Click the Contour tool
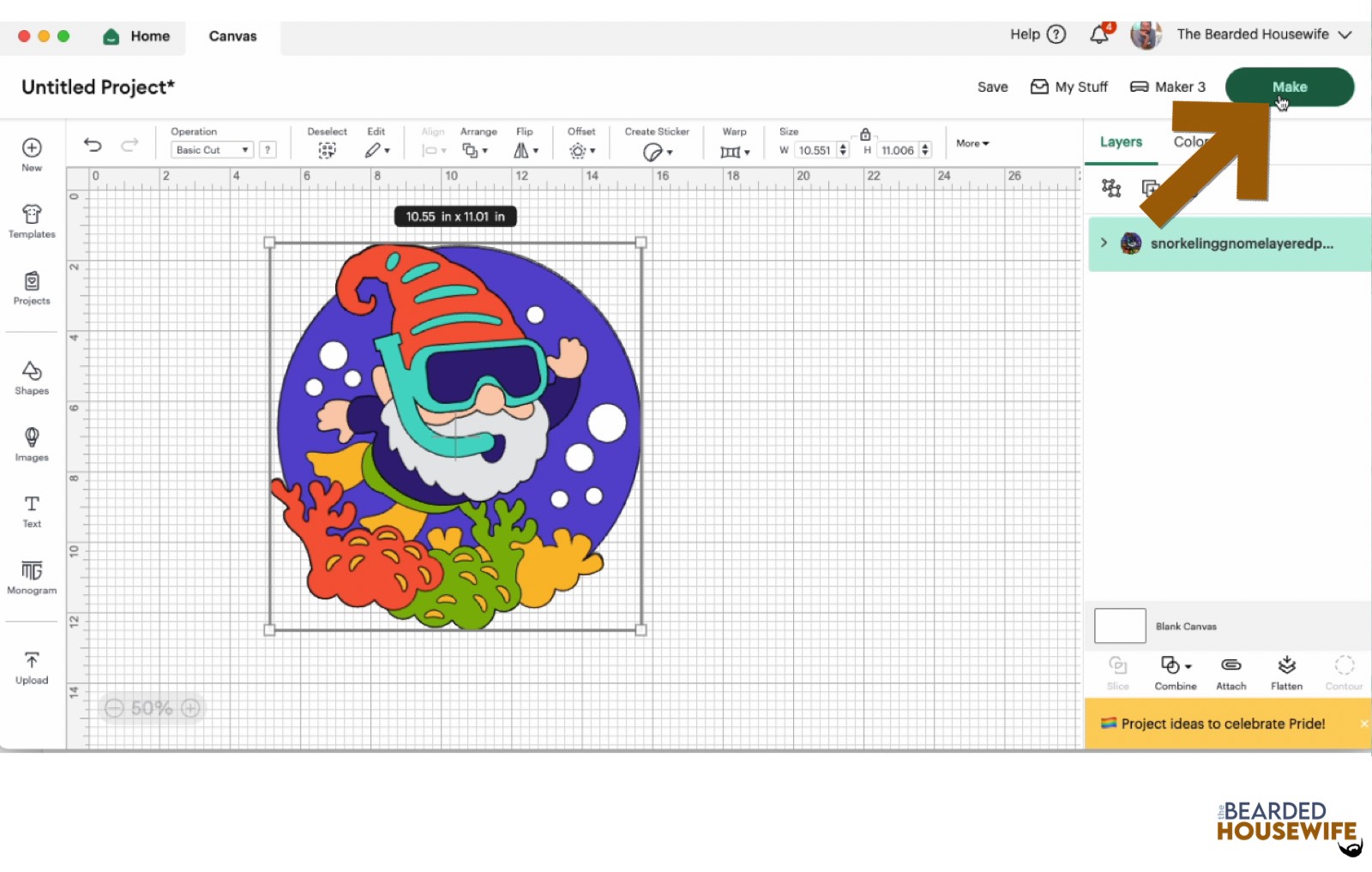Viewport: 1372px width, 872px height. pyautogui.click(x=1344, y=673)
